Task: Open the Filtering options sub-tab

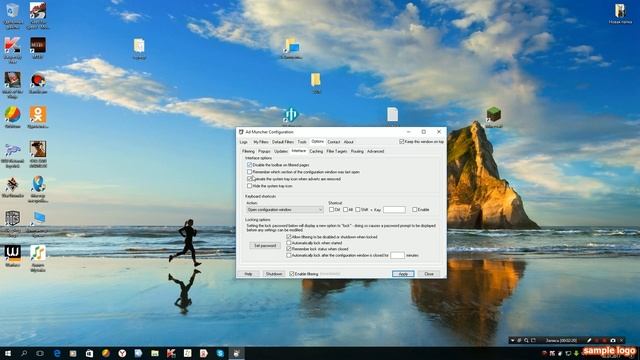Action: (248, 151)
